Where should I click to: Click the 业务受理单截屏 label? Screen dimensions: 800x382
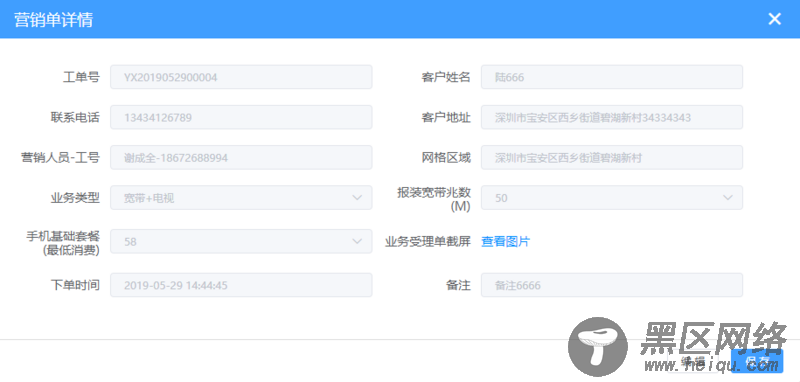coord(428,242)
